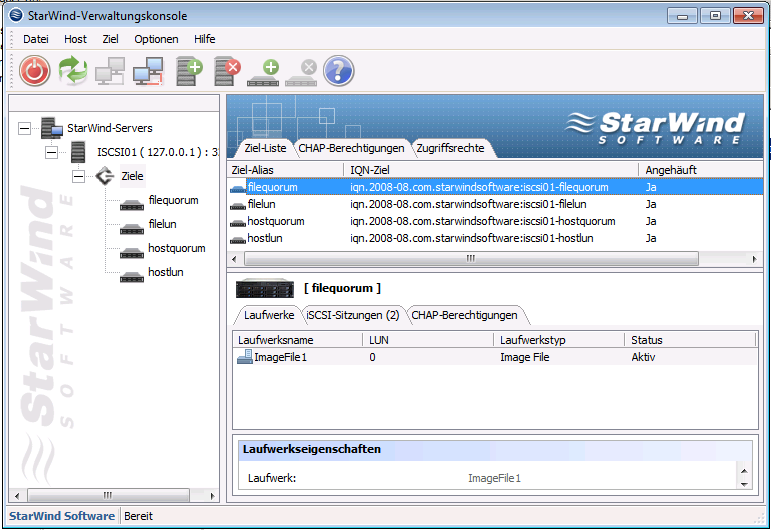This screenshot has width=771, height=530.
Task: Click remove host server icon with red X
Action: coord(227,71)
